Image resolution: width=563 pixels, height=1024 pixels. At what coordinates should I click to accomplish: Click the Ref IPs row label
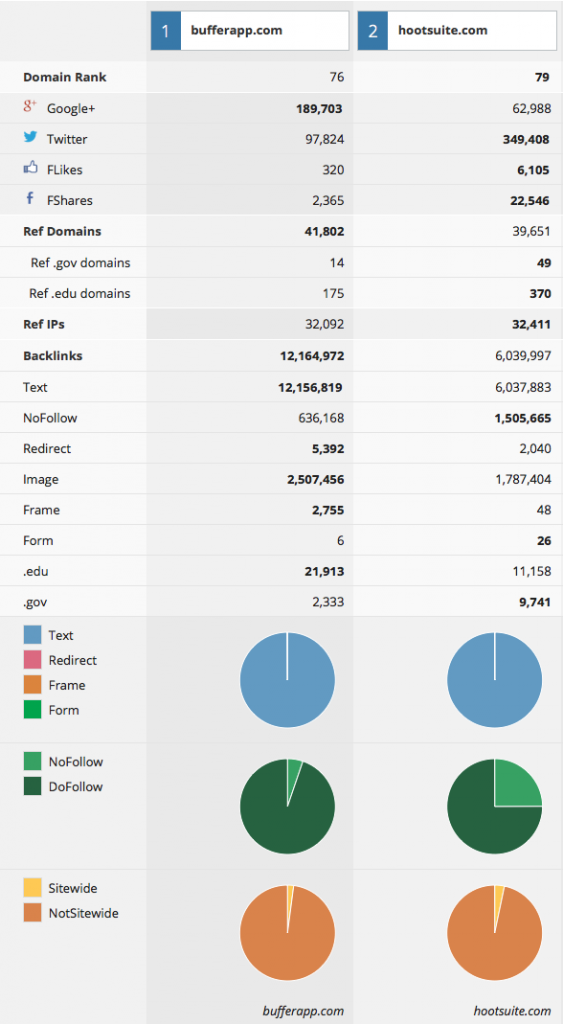(x=44, y=325)
